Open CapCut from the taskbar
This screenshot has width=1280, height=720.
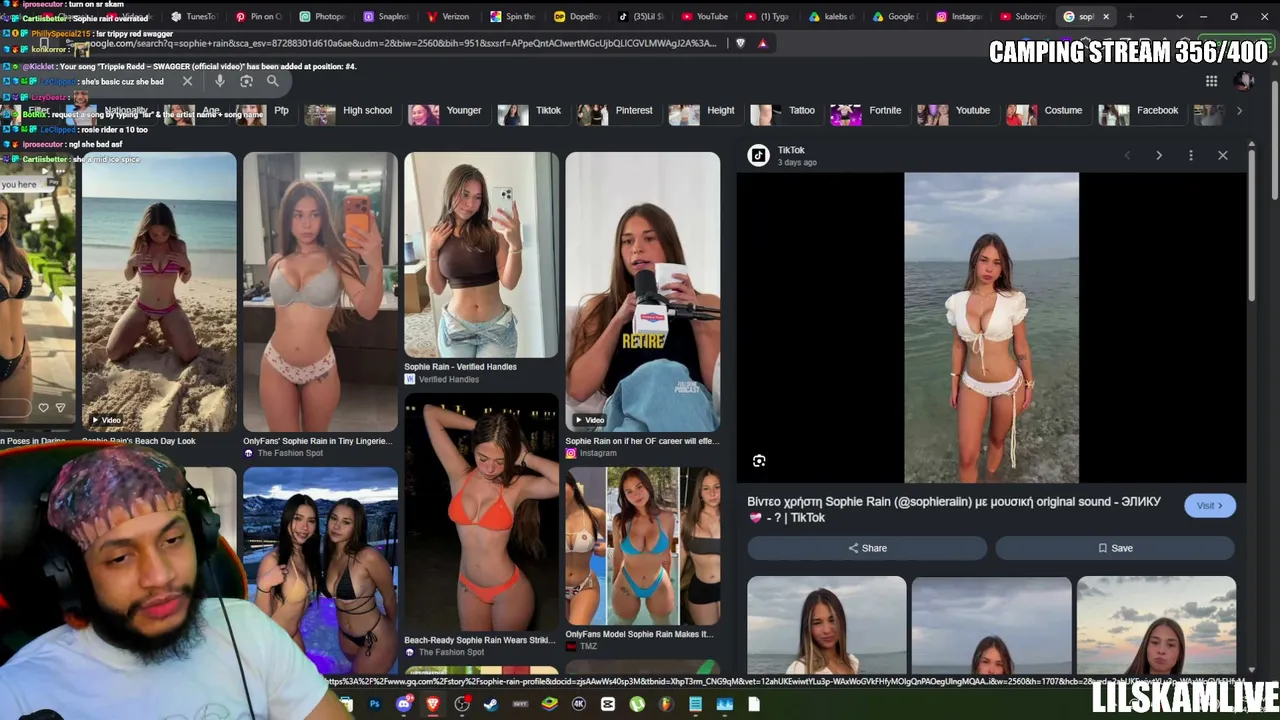pos(608,704)
